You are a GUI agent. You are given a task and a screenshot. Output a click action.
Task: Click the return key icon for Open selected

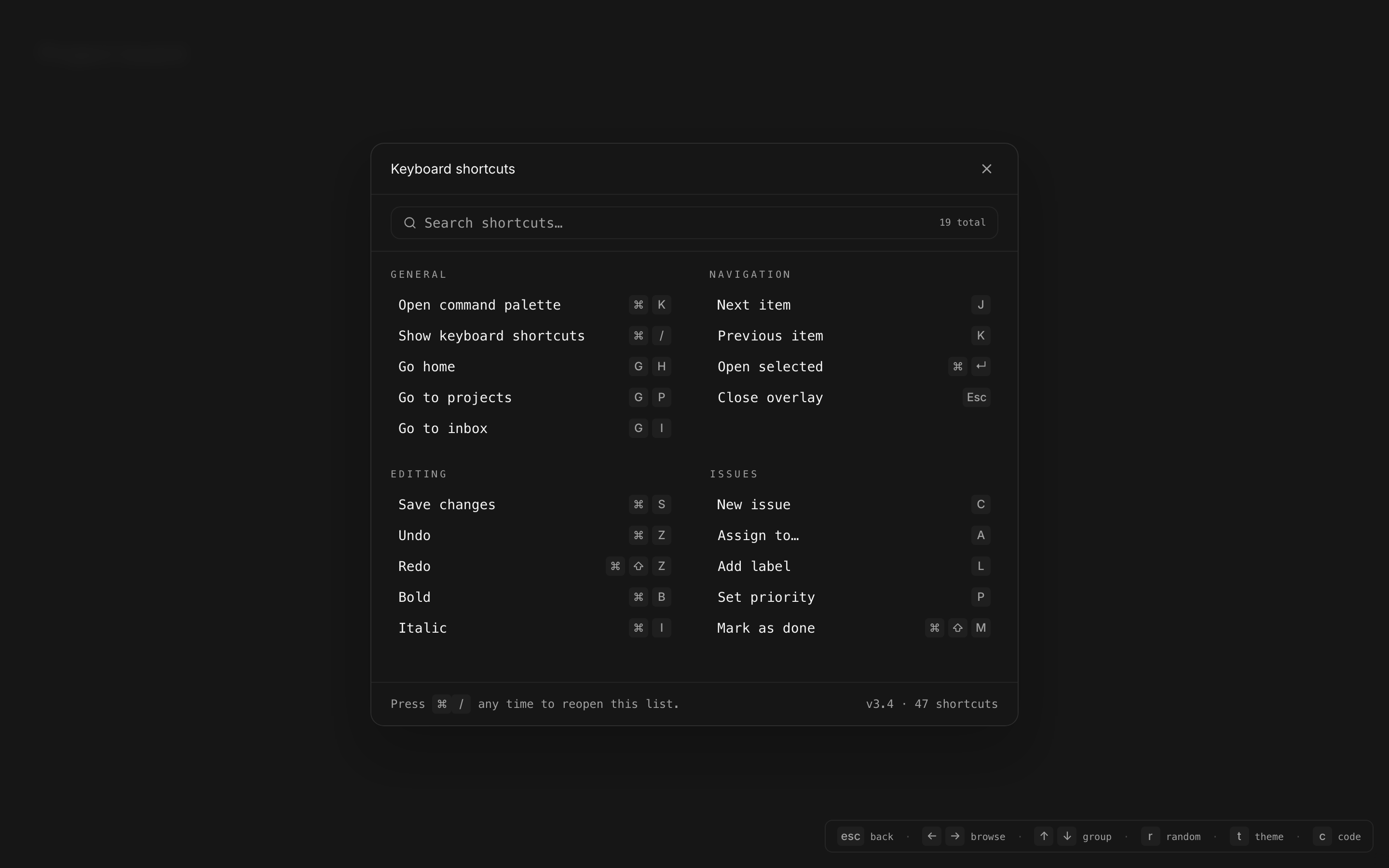tap(980, 366)
